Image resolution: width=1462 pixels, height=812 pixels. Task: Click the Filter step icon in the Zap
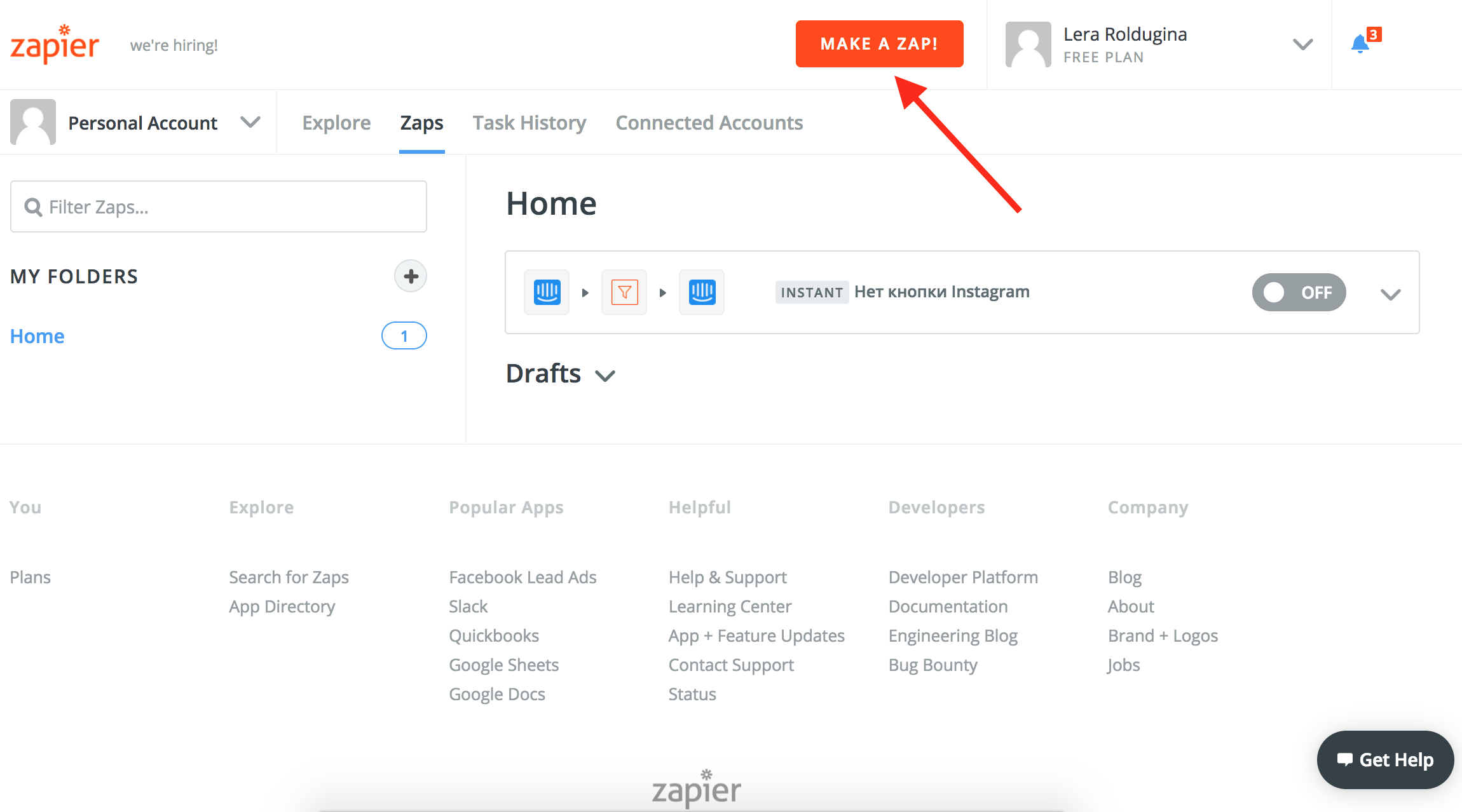(624, 292)
